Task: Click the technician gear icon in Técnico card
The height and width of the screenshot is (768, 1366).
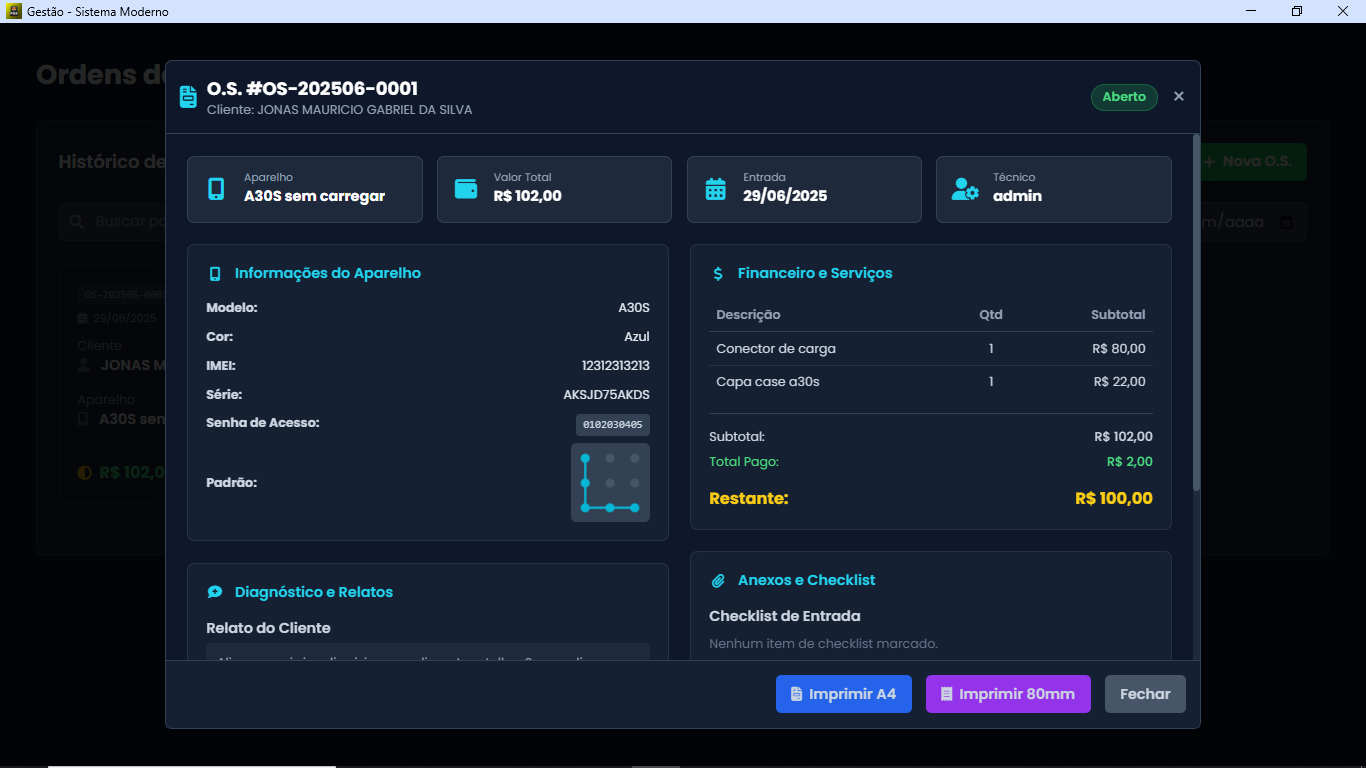Action: click(x=965, y=189)
